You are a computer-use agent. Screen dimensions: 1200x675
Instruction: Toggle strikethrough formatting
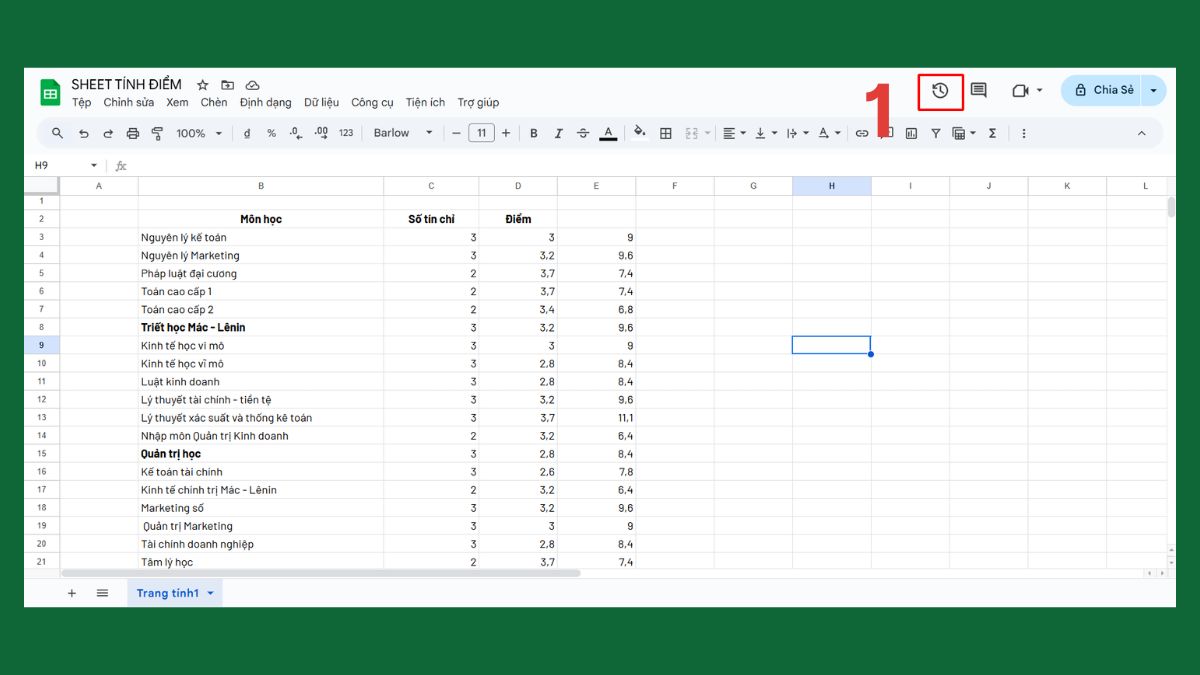[583, 132]
